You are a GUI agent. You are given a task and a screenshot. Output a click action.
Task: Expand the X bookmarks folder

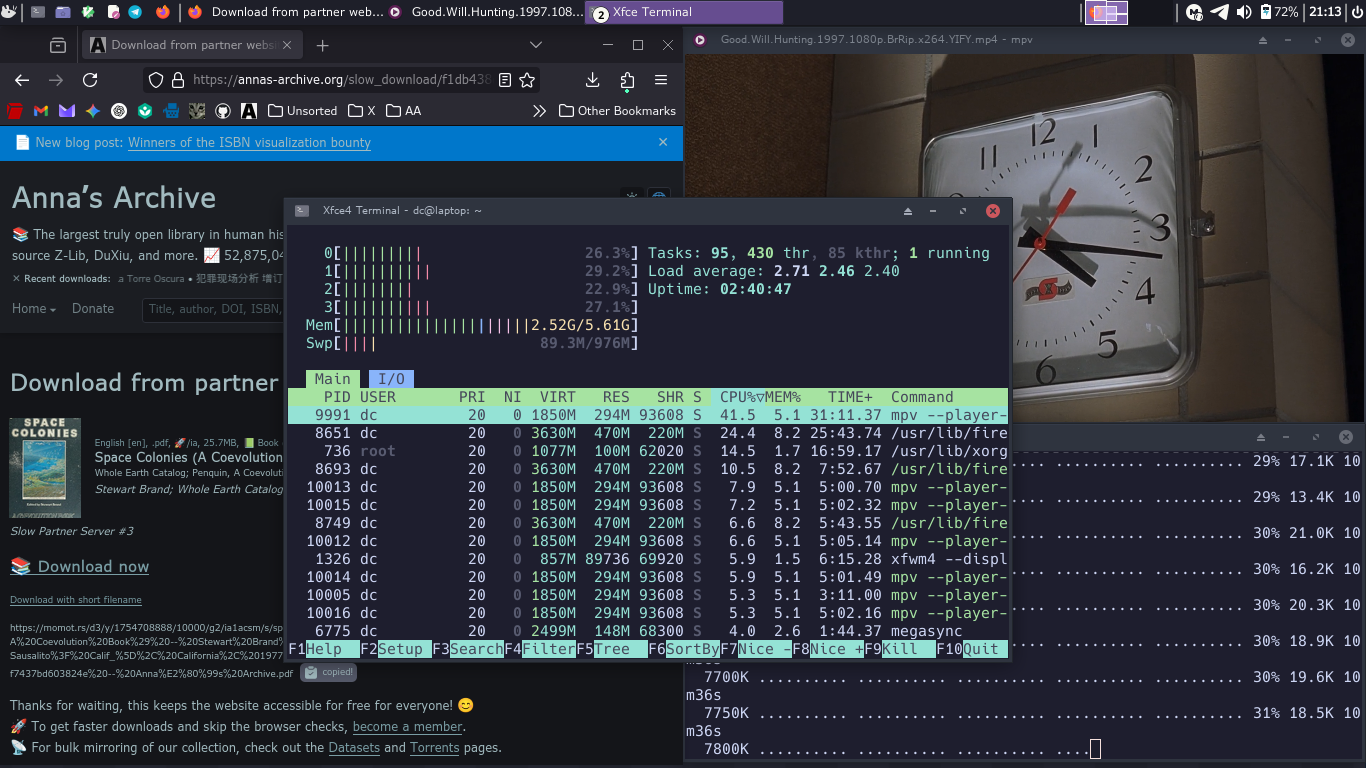[x=361, y=111]
